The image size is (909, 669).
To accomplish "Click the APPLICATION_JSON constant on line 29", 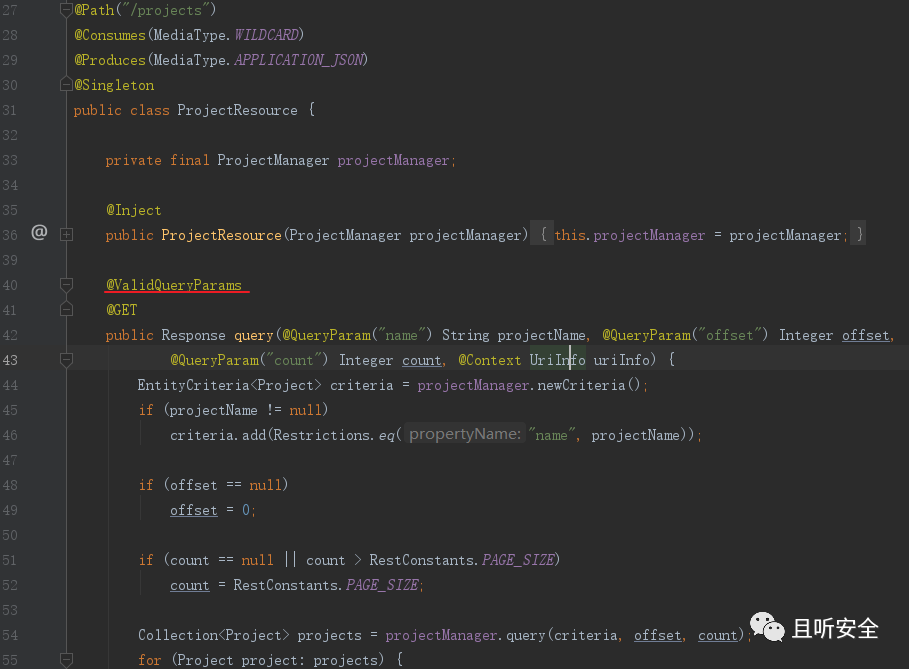I will pos(299,60).
